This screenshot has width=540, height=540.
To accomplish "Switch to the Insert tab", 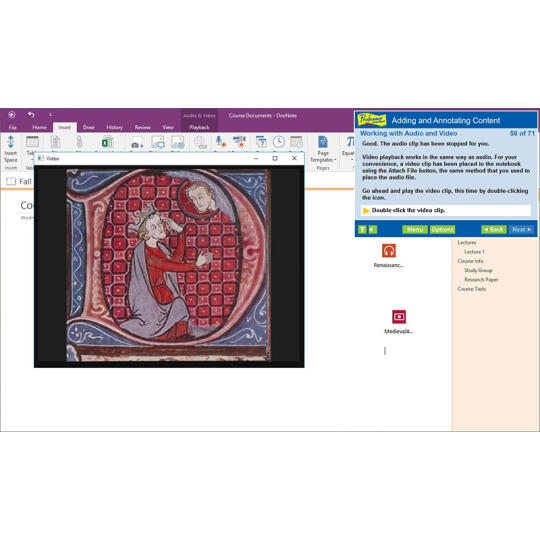I will point(64,127).
